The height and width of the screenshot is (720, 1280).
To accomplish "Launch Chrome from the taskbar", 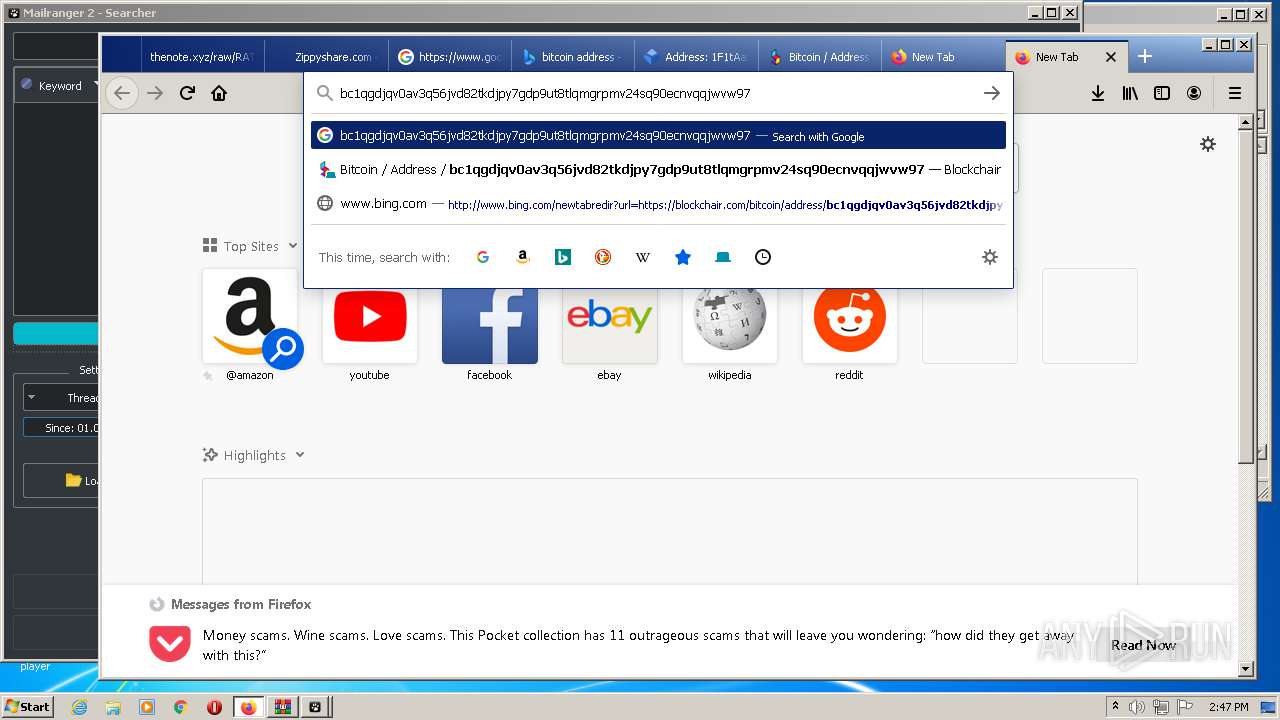I will [x=180, y=707].
